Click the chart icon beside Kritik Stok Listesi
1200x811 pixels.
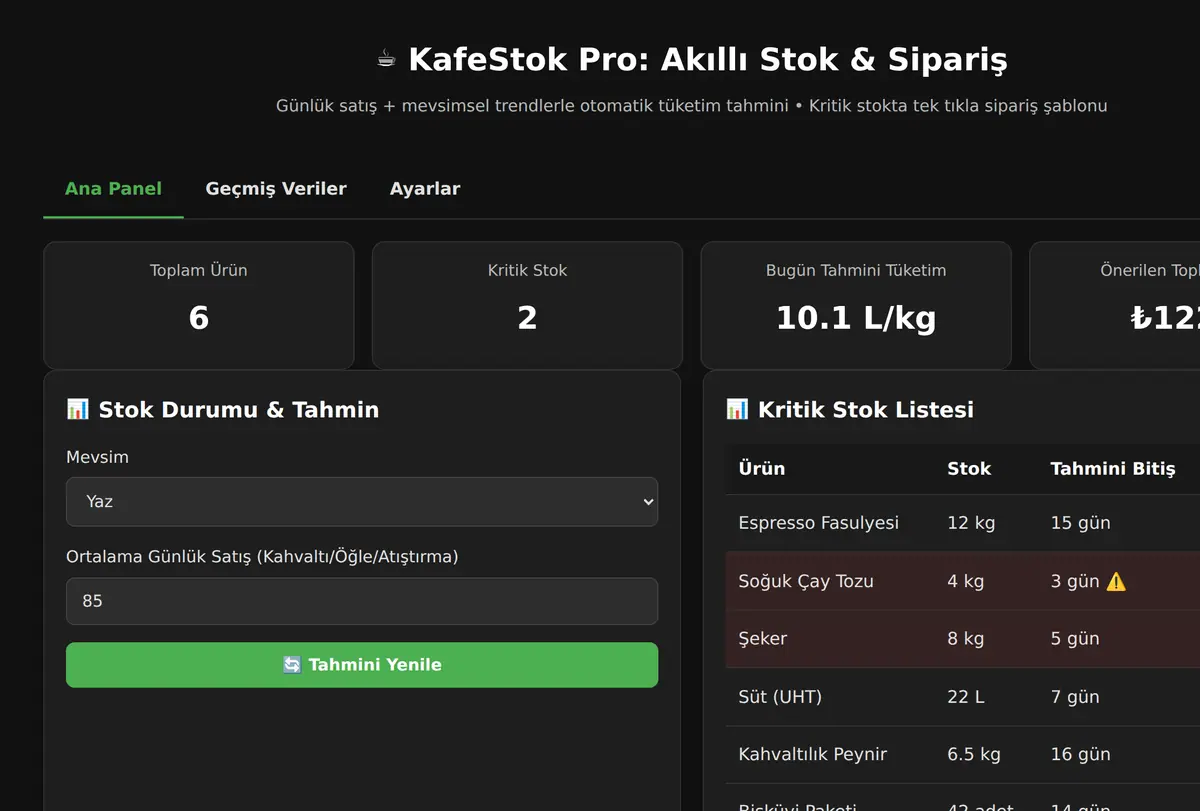[737, 409]
